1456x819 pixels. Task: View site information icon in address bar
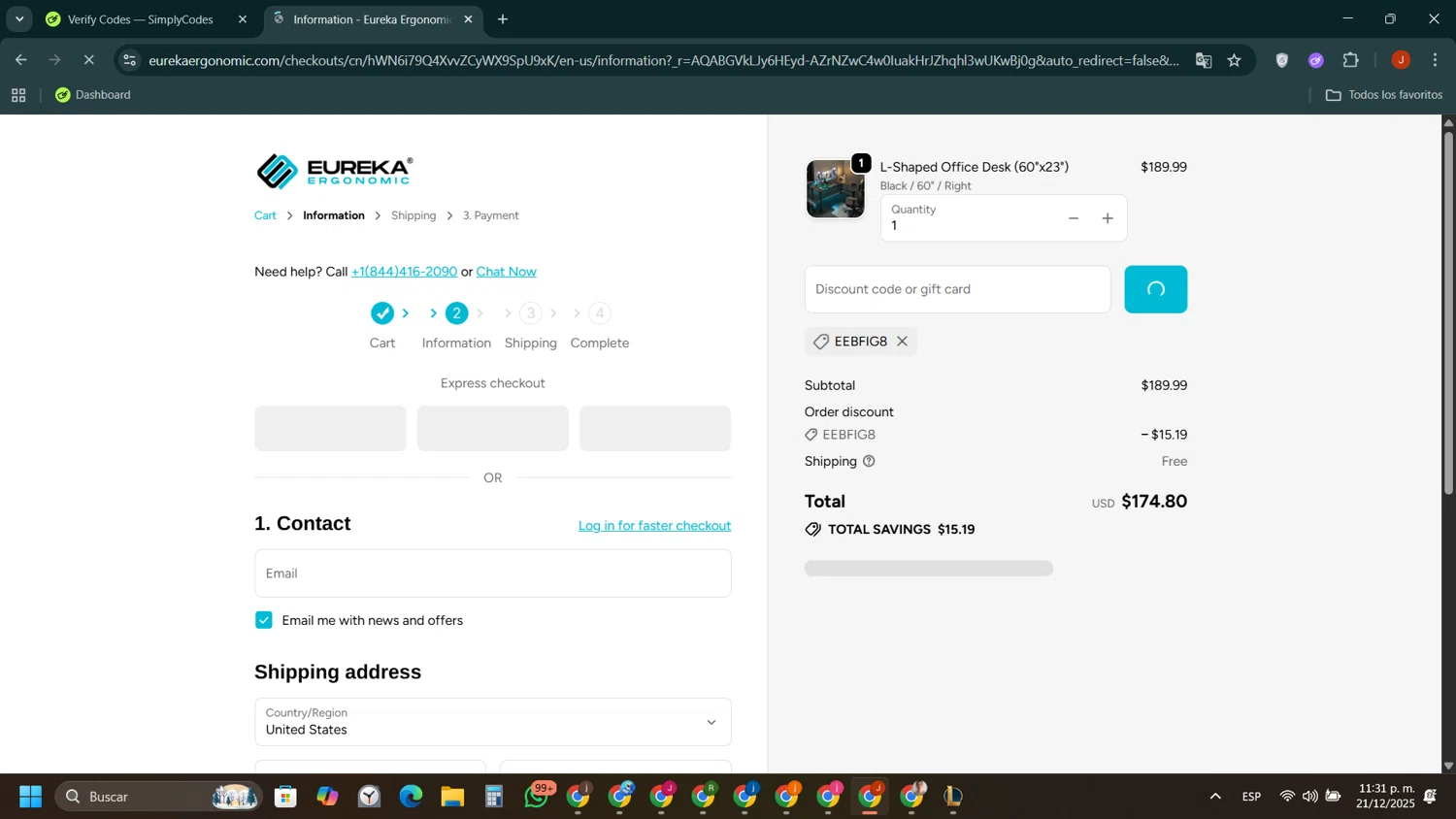(x=129, y=60)
